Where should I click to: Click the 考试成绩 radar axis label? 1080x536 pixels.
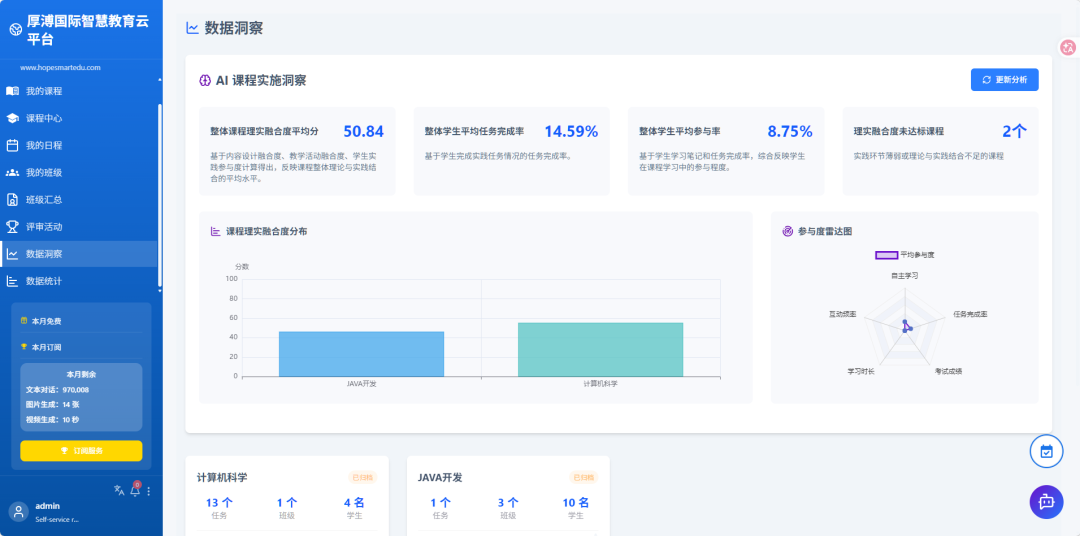[x=948, y=371]
